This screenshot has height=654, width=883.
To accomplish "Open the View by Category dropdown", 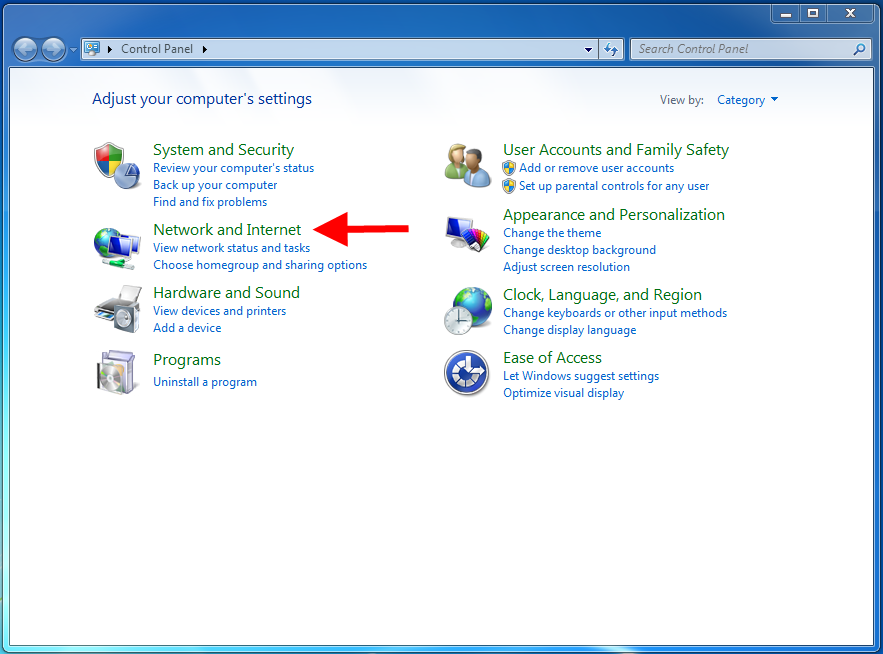I will (747, 100).
